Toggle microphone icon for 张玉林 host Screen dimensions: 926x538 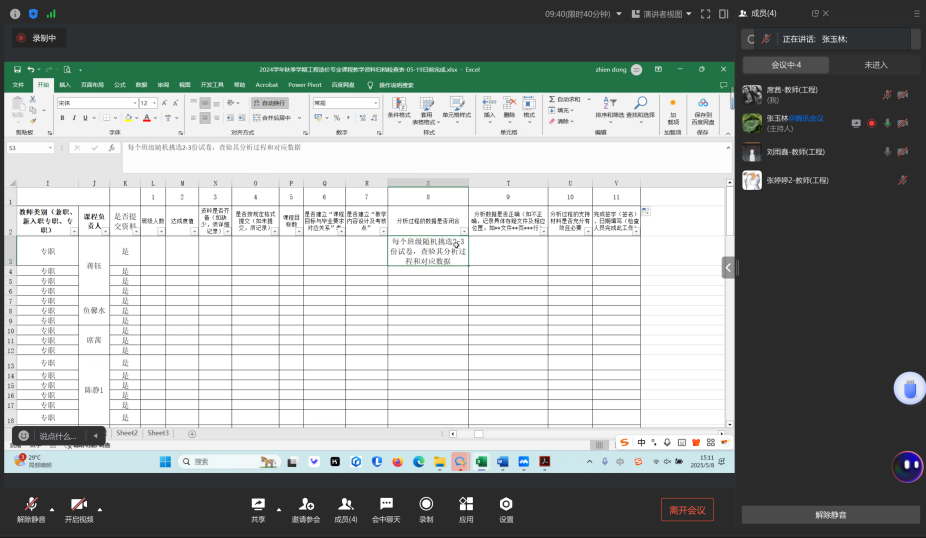tap(887, 123)
